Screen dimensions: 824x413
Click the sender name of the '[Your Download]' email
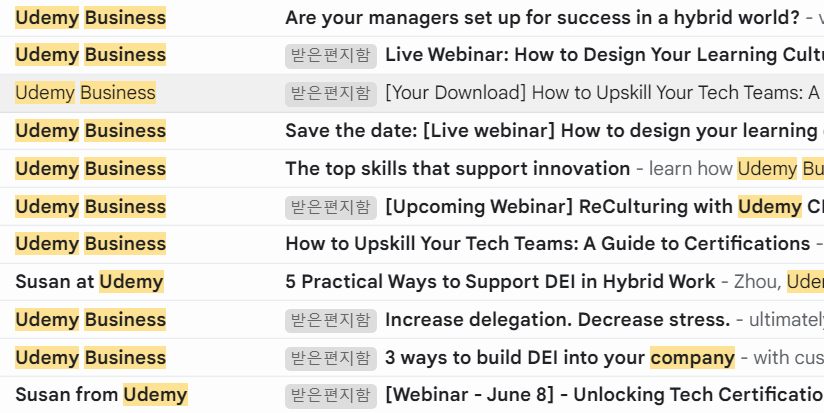point(85,93)
